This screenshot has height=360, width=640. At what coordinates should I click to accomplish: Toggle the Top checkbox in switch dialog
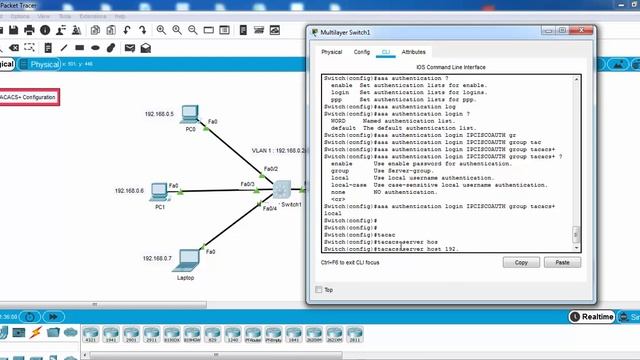click(319, 289)
